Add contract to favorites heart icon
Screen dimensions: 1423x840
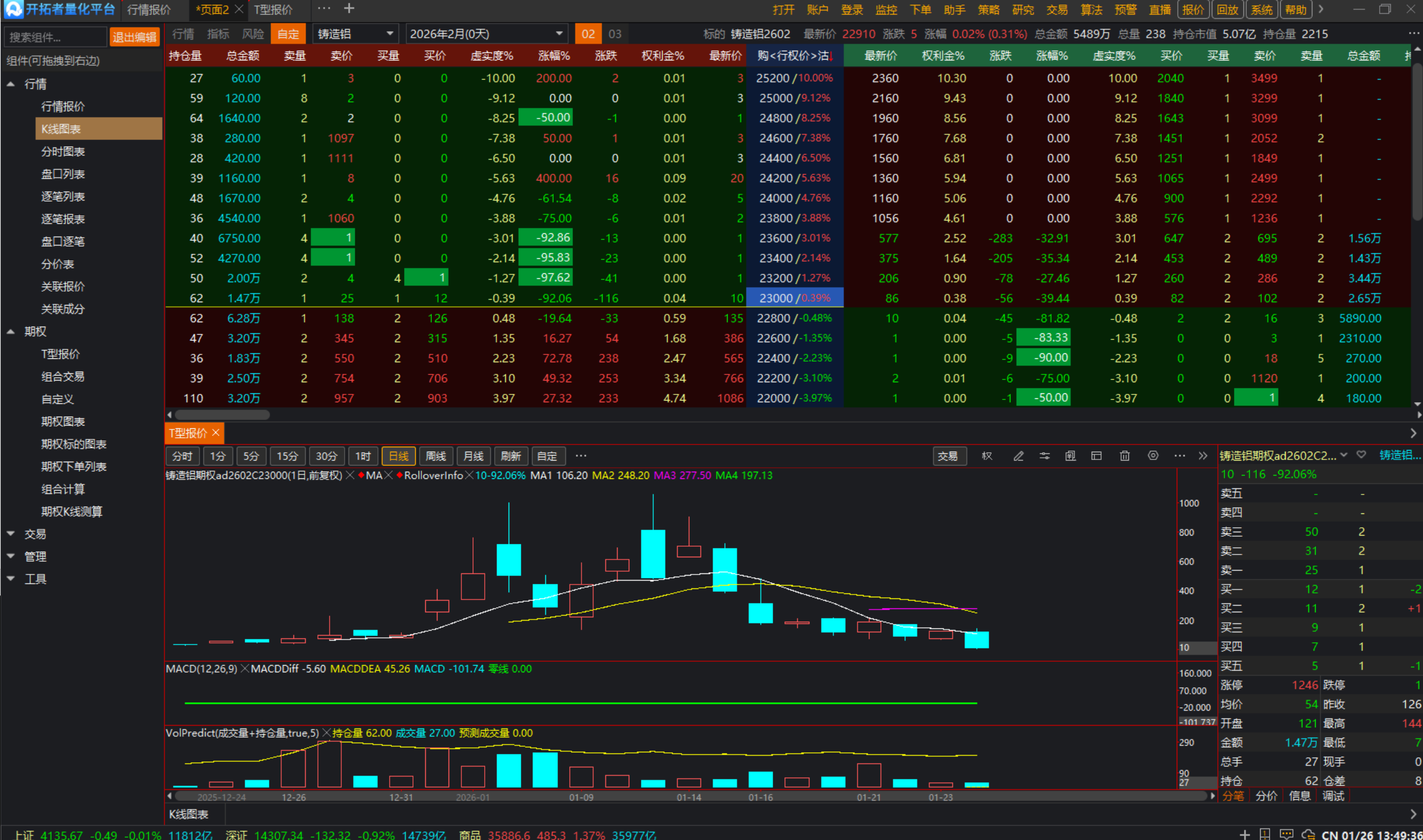(x=1362, y=455)
